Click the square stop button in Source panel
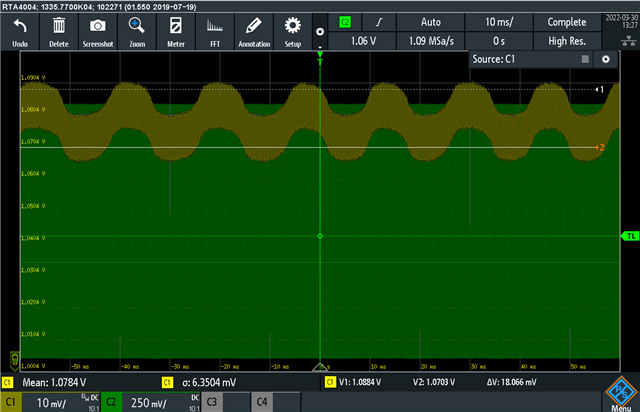Screen dimensions: 640x412 [x=585, y=60]
